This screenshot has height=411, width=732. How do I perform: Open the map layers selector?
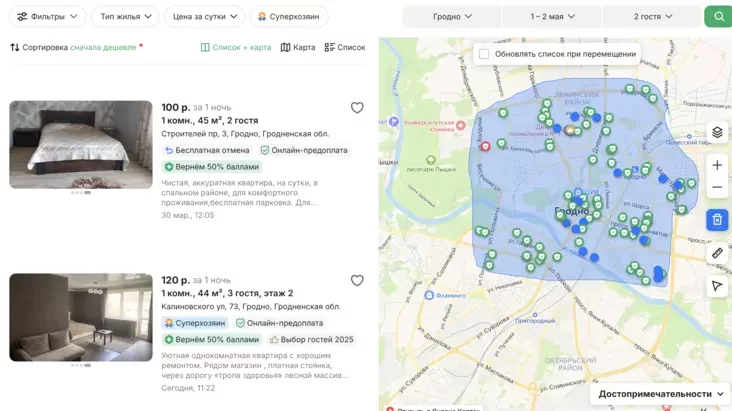pos(717,132)
